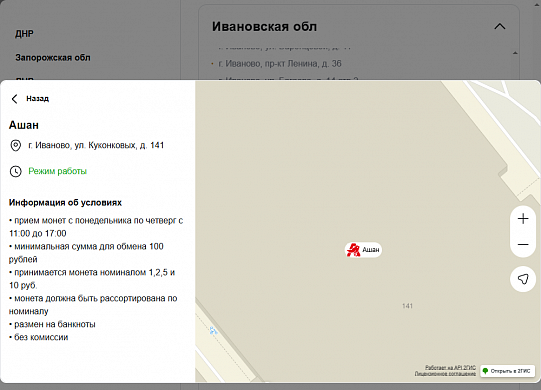
Task: Click the location pin icon beside the address
Action: (x=16, y=146)
